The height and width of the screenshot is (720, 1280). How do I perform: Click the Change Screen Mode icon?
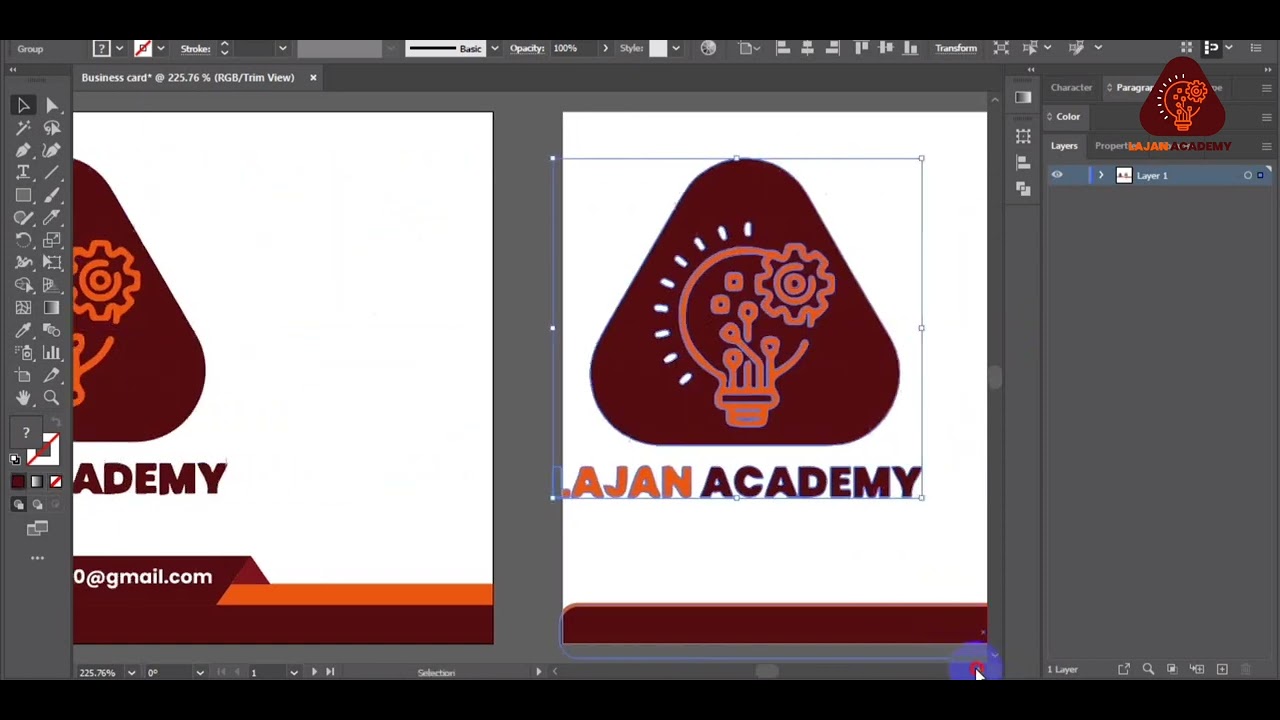pos(37,528)
